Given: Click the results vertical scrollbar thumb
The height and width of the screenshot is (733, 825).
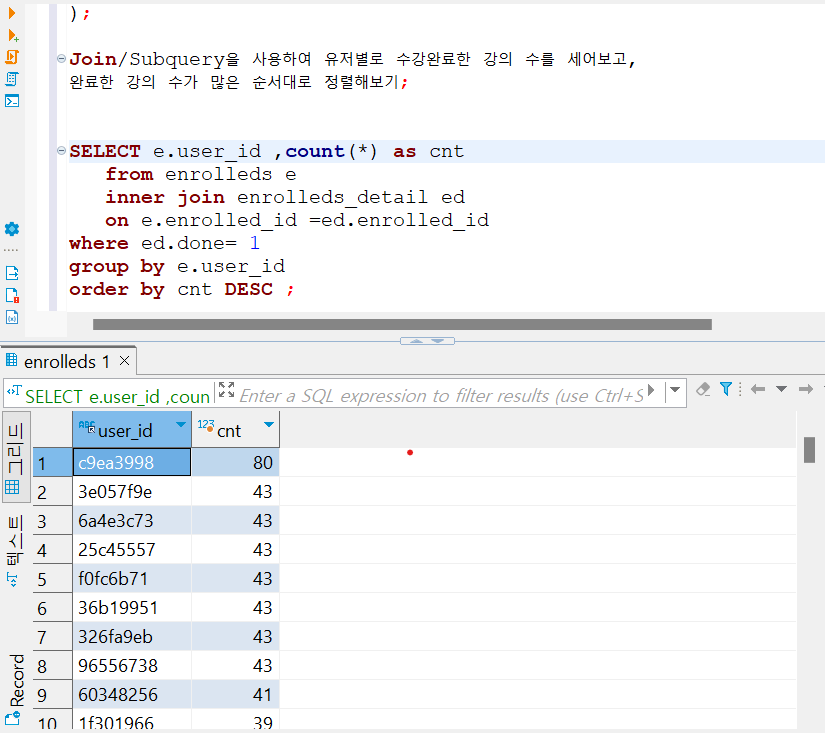Looking at the screenshot, I should click(x=810, y=450).
